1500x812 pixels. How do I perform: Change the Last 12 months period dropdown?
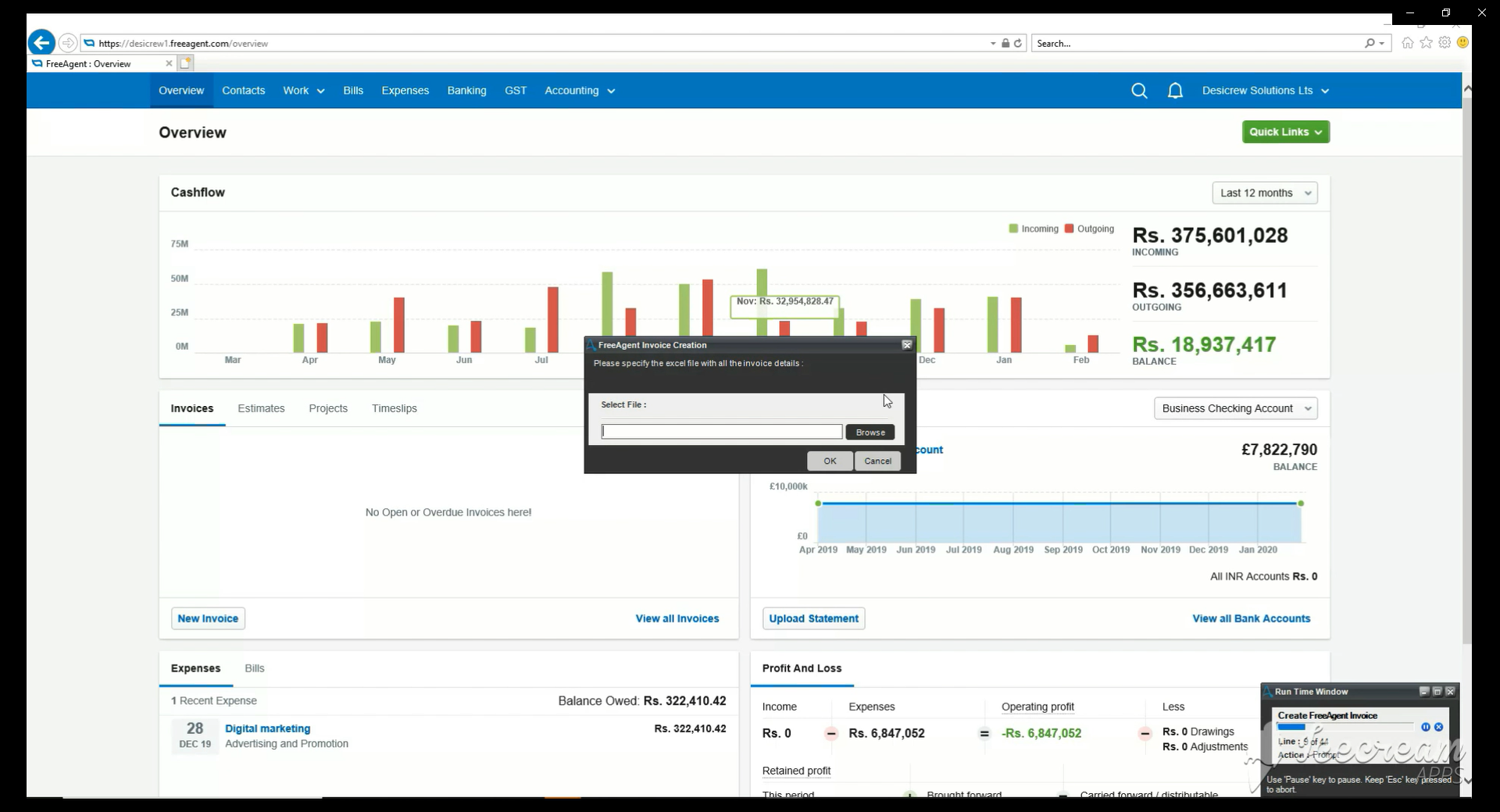(1265, 193)
